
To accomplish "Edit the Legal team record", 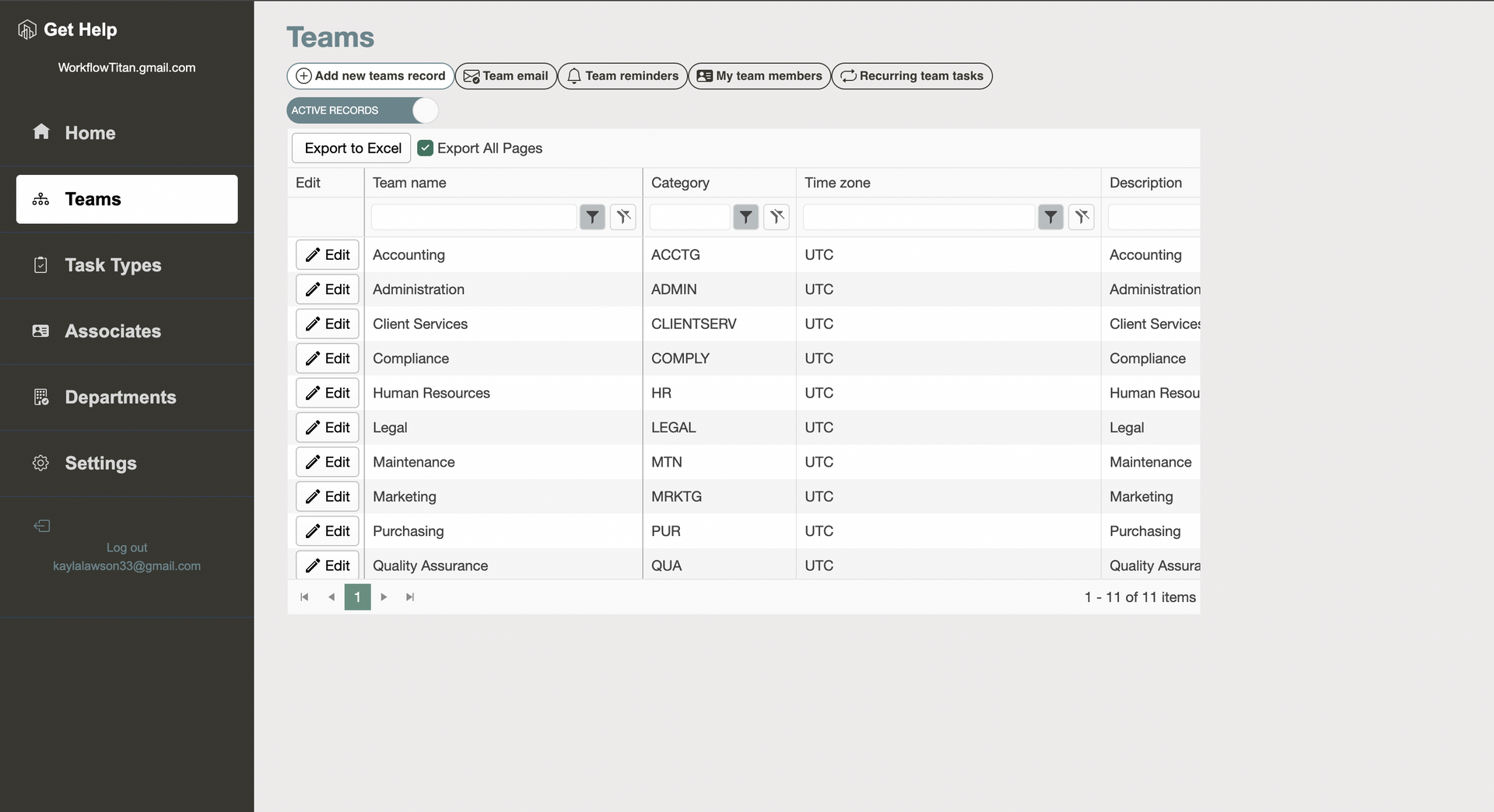I will click(328, 428).
